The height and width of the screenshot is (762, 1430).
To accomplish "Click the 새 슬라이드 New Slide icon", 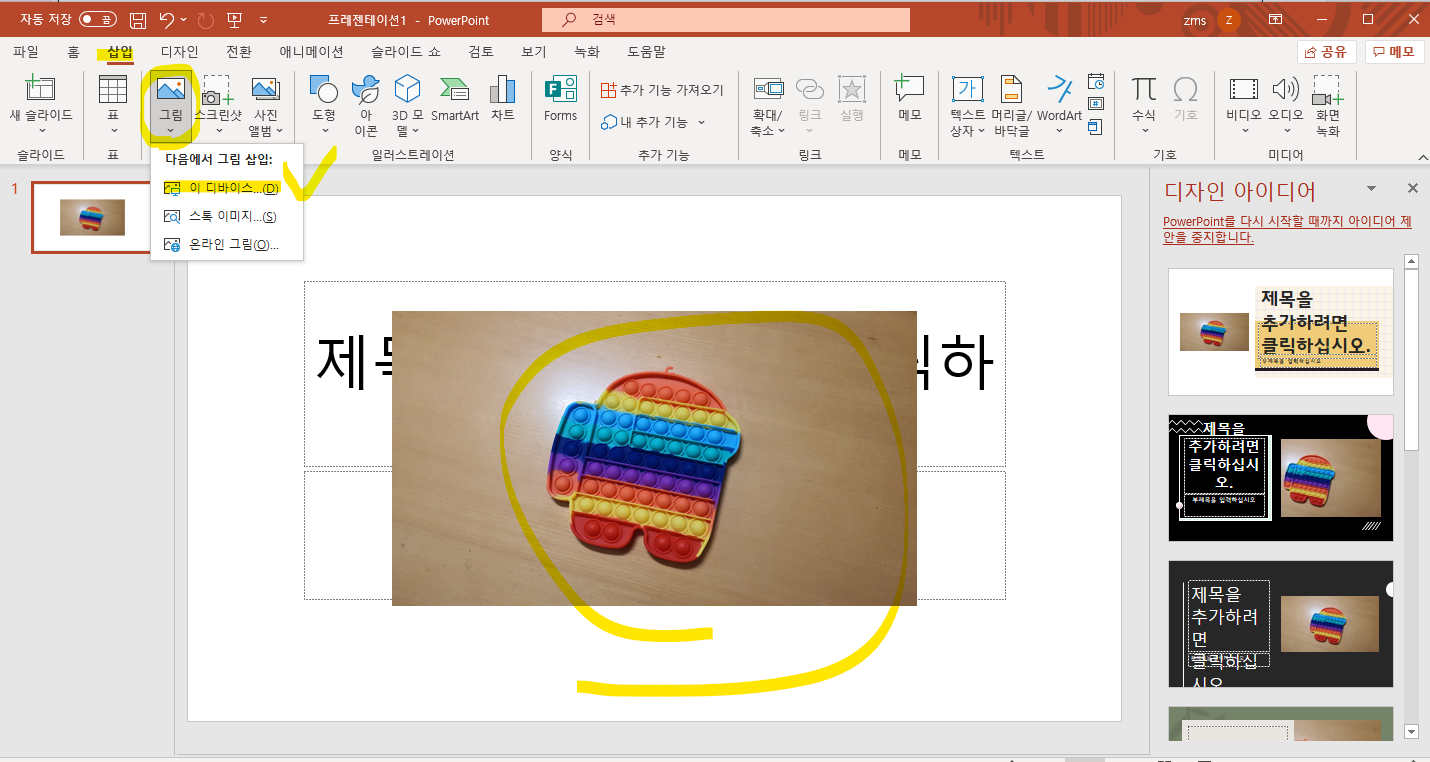I will point(41,89).
